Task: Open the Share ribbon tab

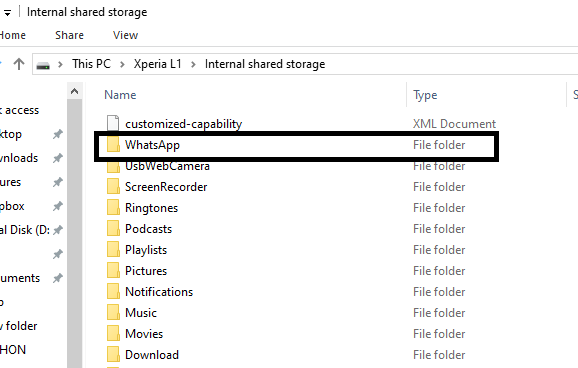Action: [69, 35]
